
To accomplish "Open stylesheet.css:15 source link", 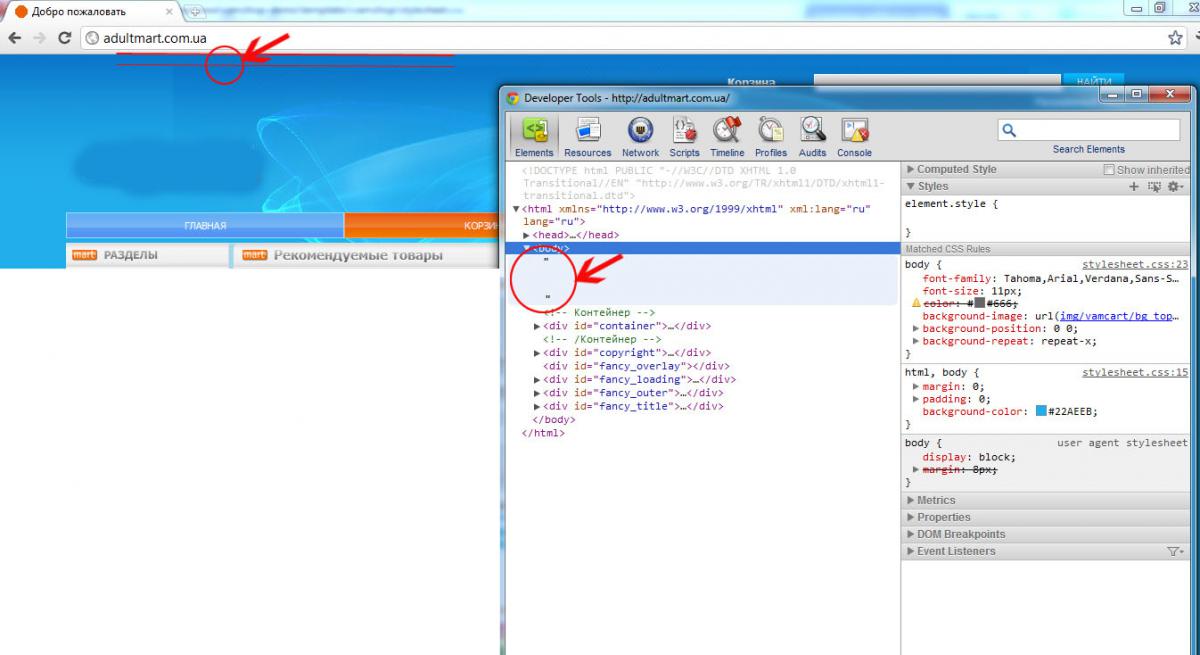I will (x=1135, y=373).
